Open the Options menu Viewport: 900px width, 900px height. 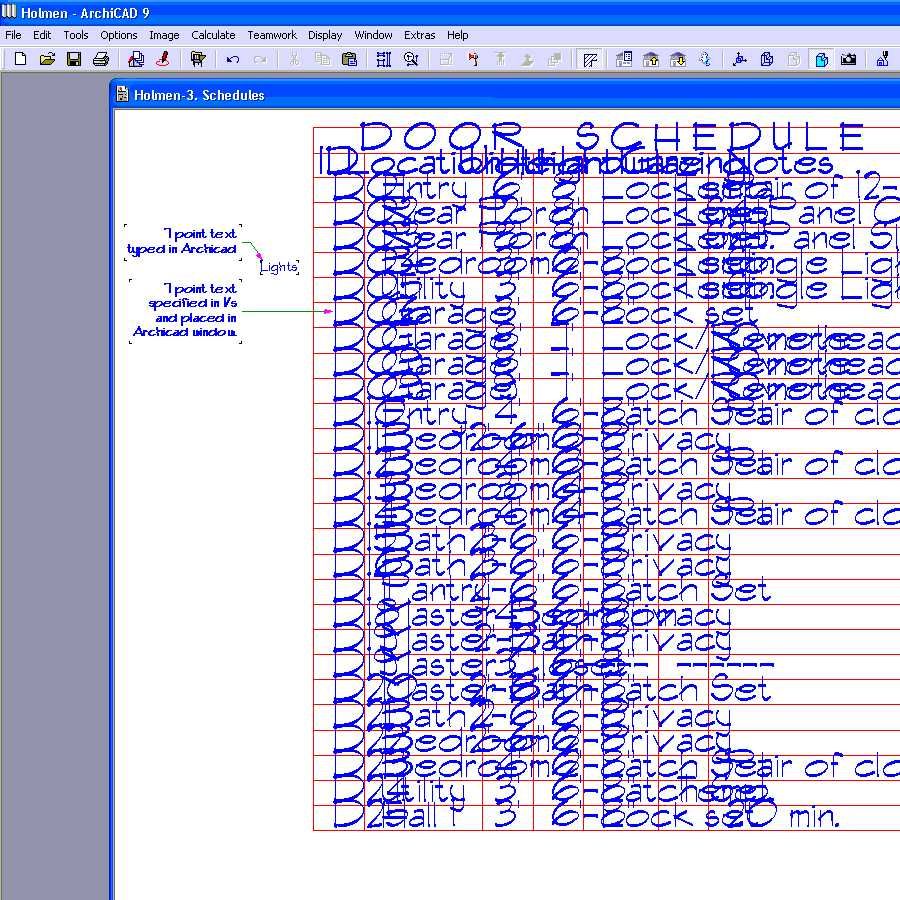[x=119, y=35]
